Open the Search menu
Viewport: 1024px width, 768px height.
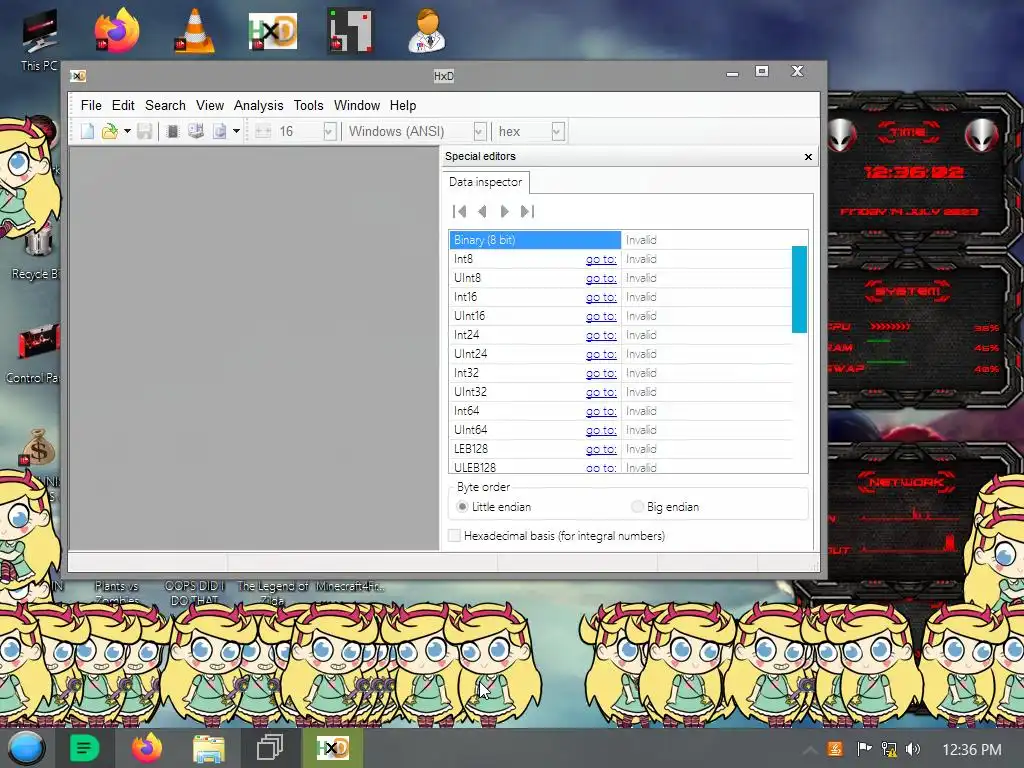point(165,105)
